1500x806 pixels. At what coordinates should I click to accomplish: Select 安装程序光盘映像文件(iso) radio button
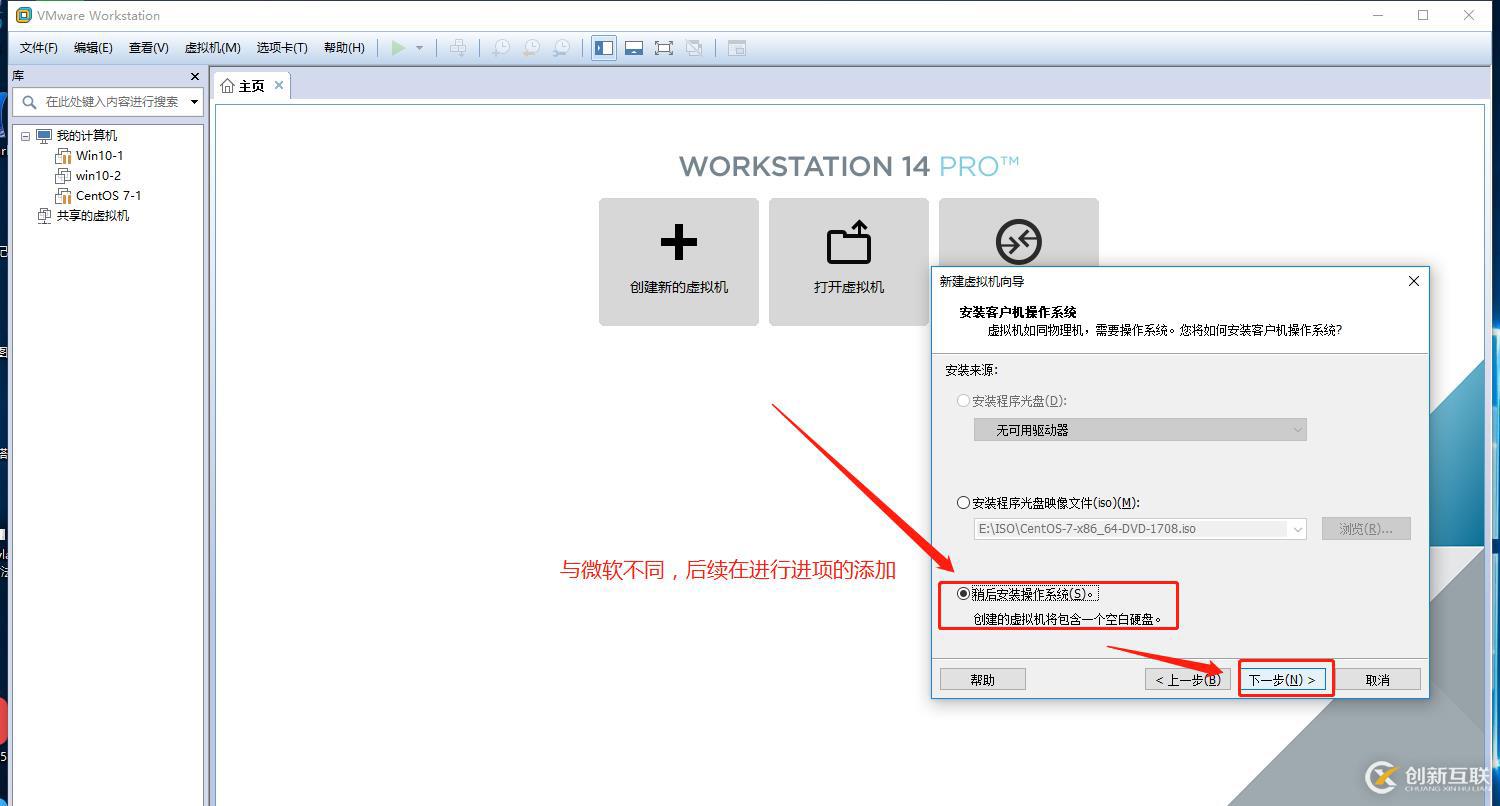click(x=963, y=503)
